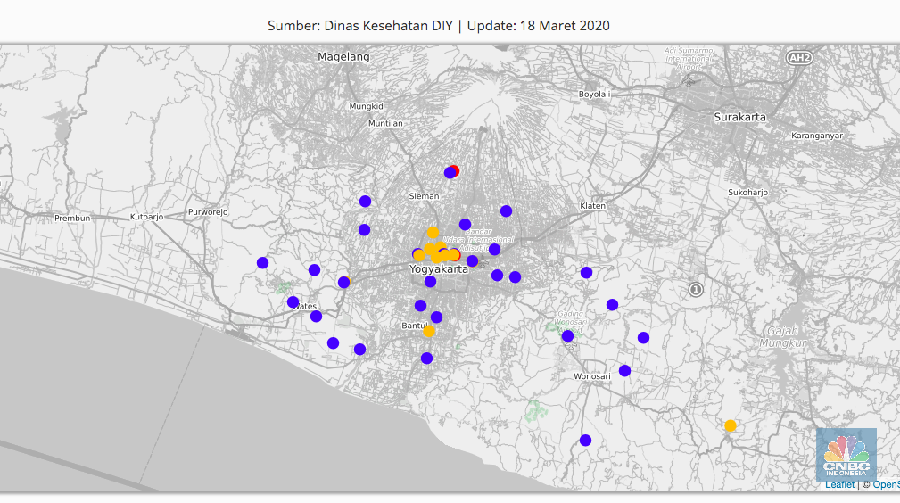This screenshot has height=503, width=900.
Task: Select the Adi Sumarmo International Airport label
Action: tap(689, 59)
